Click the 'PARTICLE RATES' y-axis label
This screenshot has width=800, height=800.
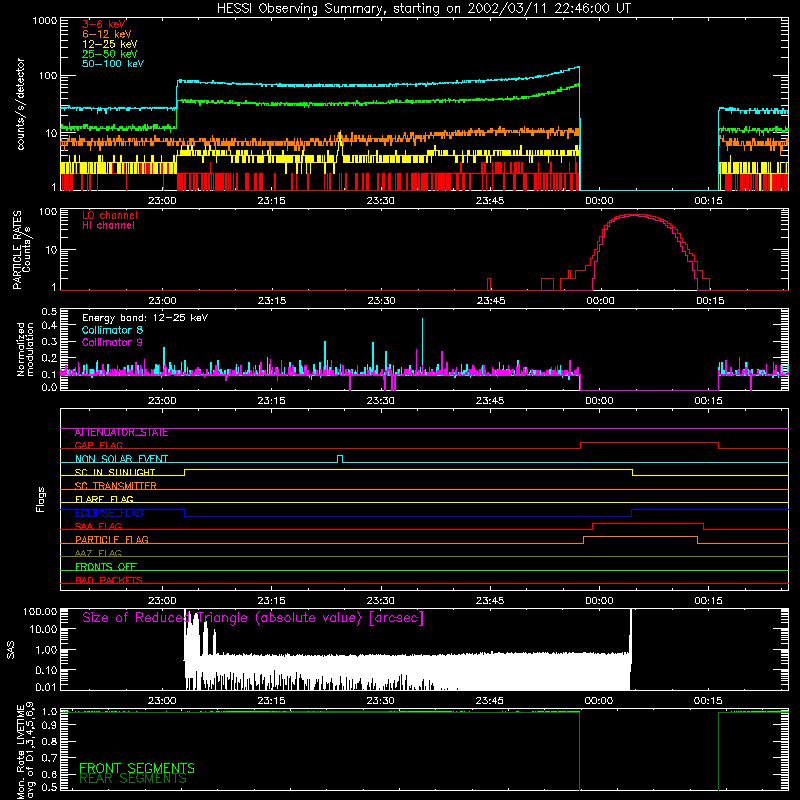click(x=17, y=250)
